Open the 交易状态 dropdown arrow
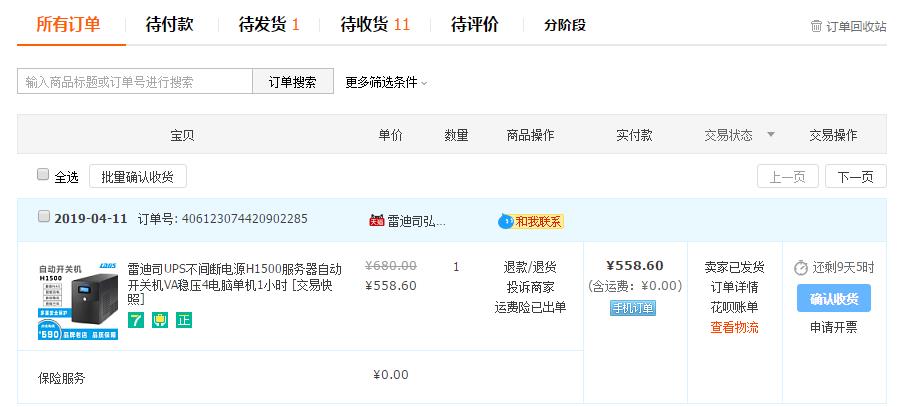Image resolution: width=897 pixels, height=407 pixels. tap(771, 135)
